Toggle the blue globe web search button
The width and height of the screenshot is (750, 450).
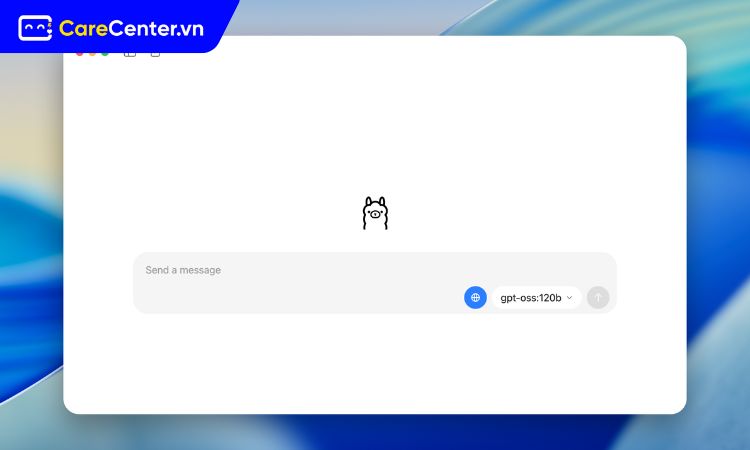(x=475, y=297)
